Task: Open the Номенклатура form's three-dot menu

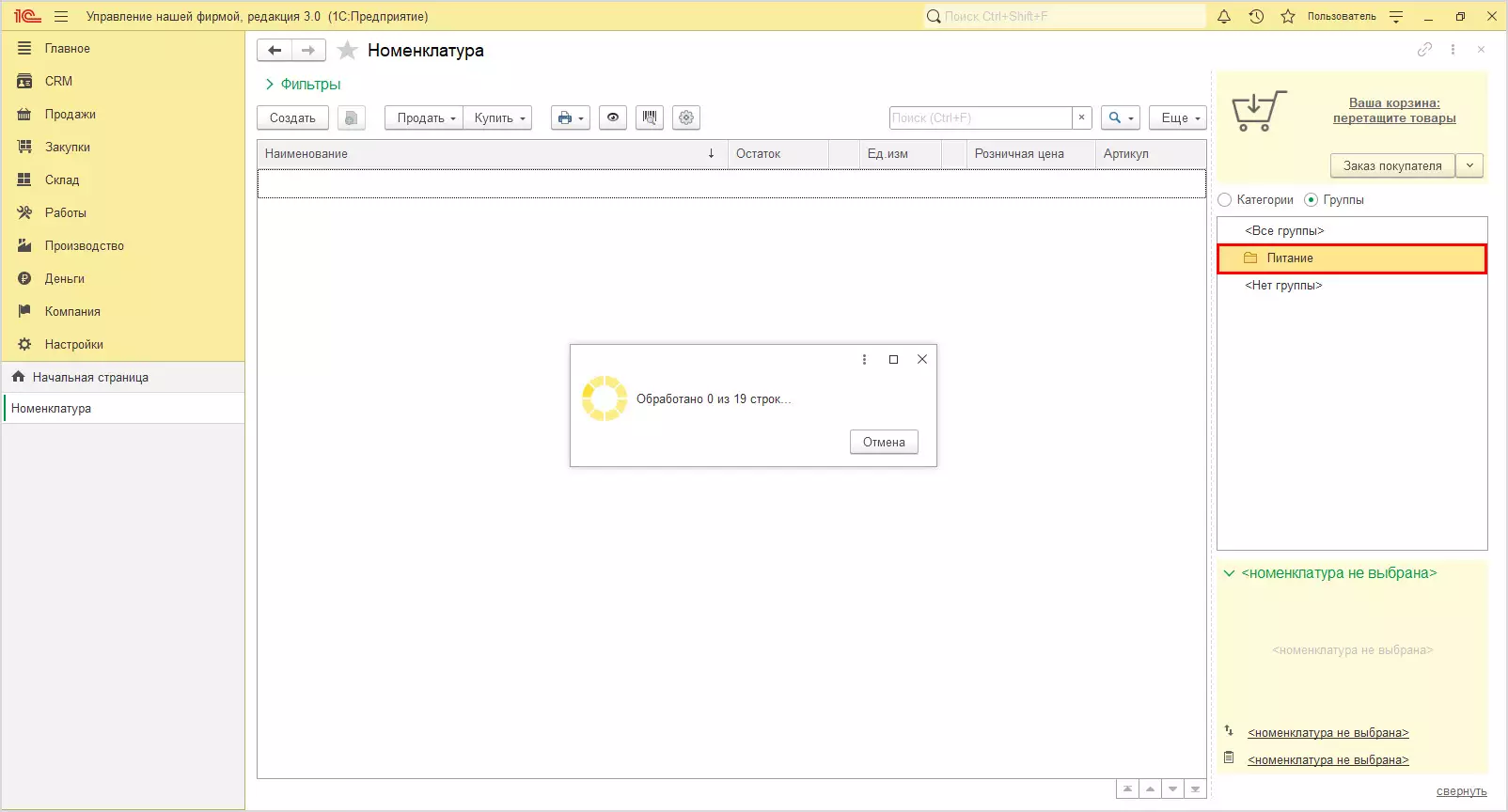Action: [1453, 50]
